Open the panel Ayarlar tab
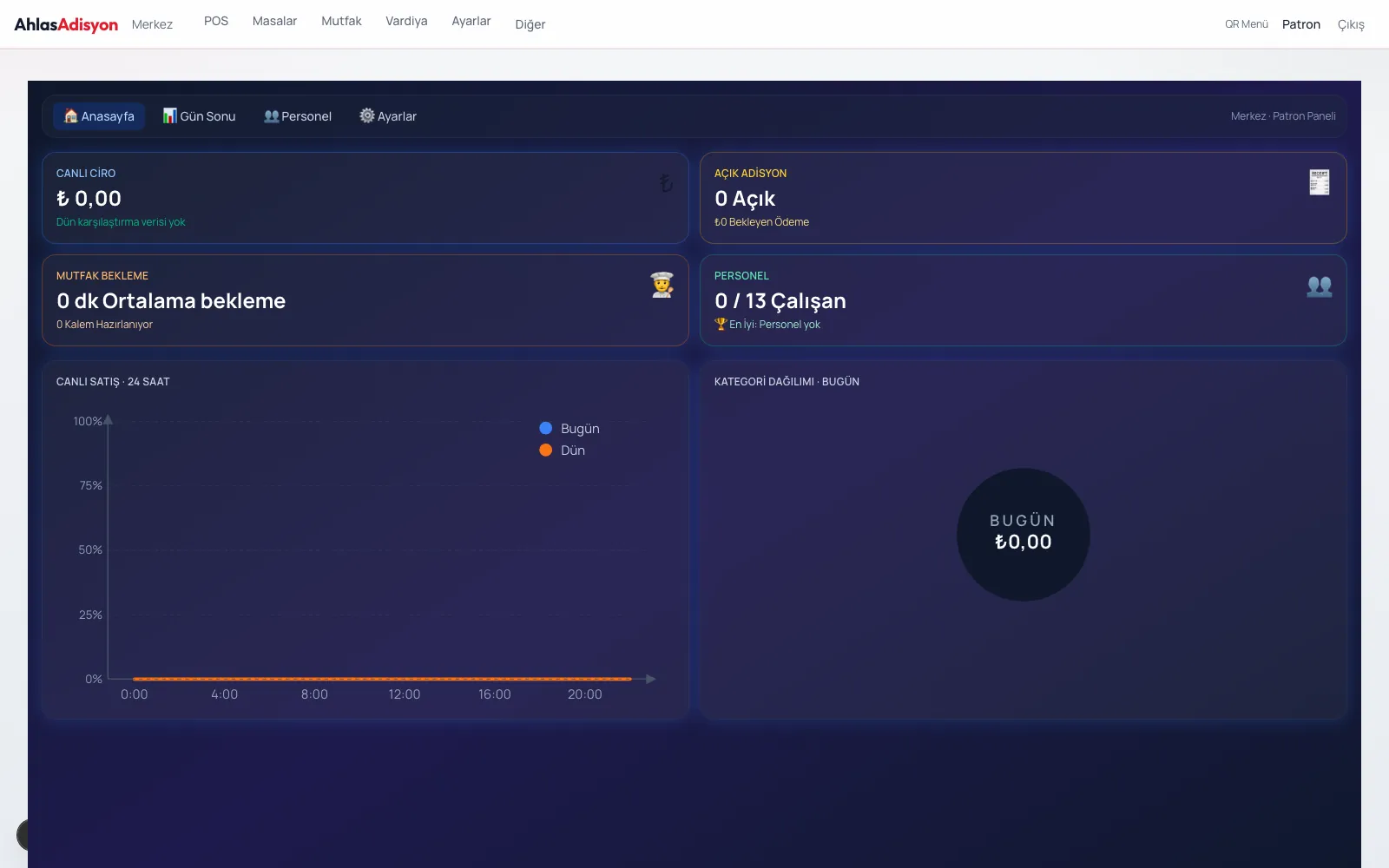 point(388,116)
